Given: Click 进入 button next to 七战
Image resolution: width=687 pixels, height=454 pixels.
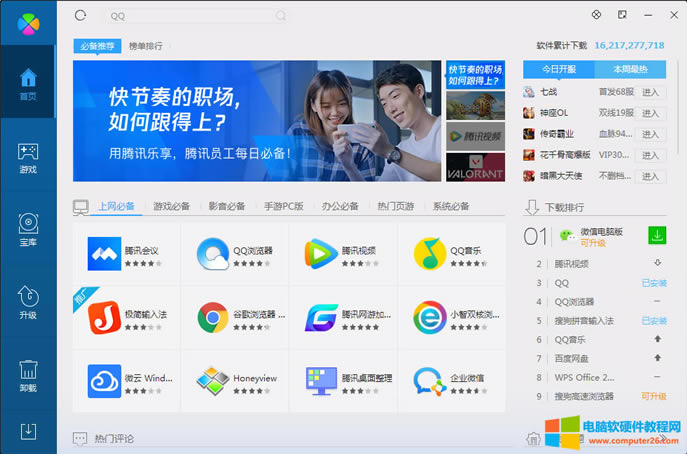Looking at the screenshot, I should point(651,92).
